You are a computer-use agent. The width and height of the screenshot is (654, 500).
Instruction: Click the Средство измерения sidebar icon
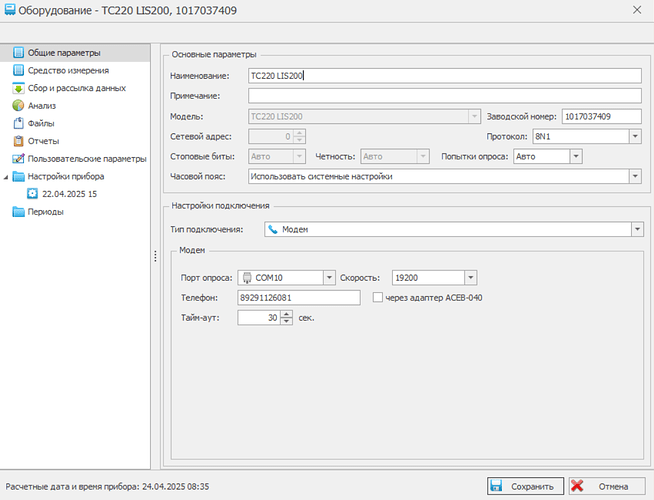tap(18, 70)
